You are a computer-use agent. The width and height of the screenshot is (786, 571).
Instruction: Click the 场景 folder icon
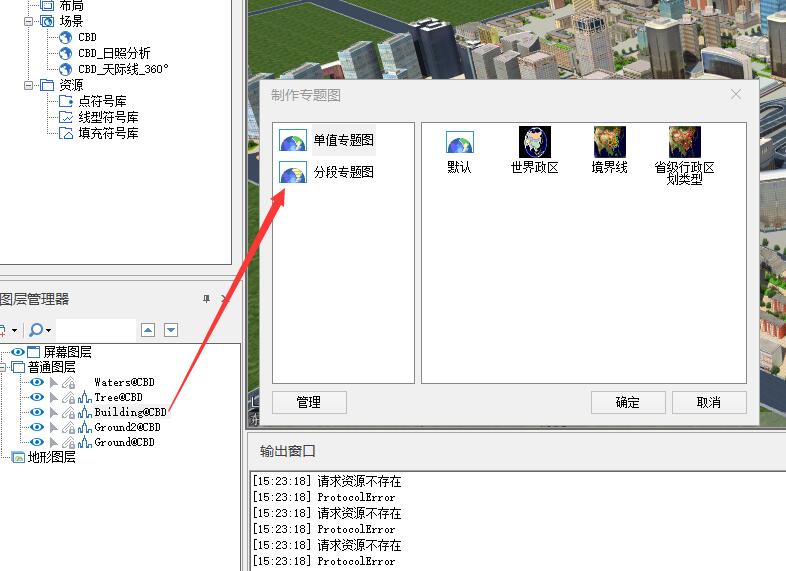(47, 21)
